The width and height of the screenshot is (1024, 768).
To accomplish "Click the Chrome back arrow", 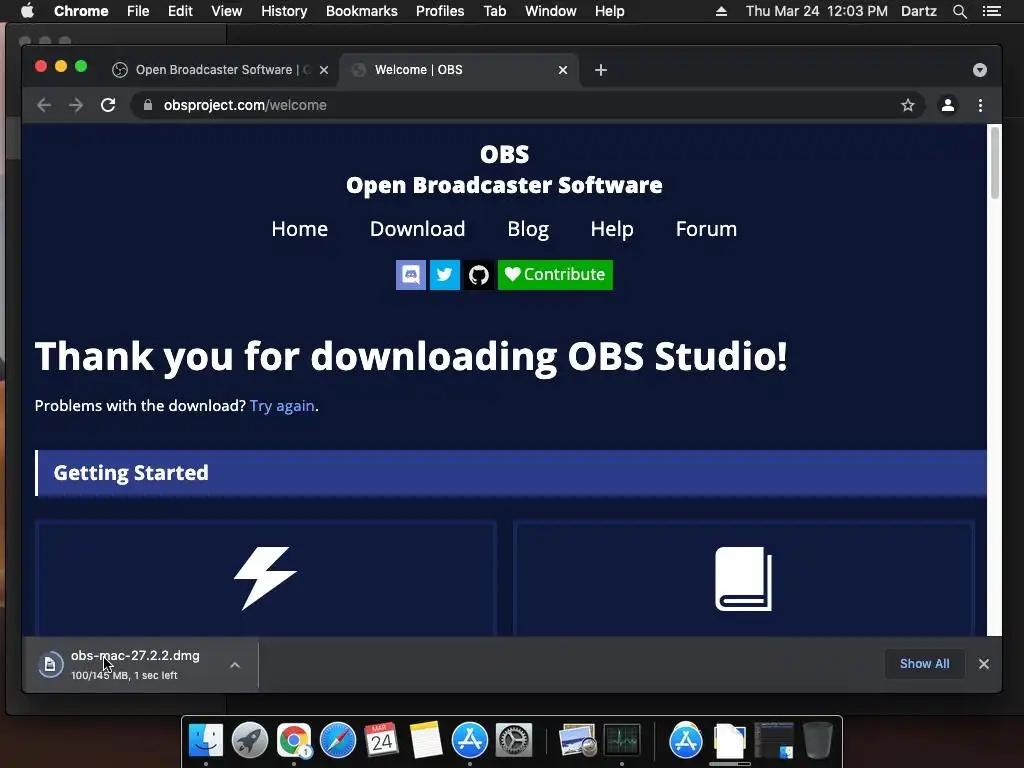I will coord(44,105).
